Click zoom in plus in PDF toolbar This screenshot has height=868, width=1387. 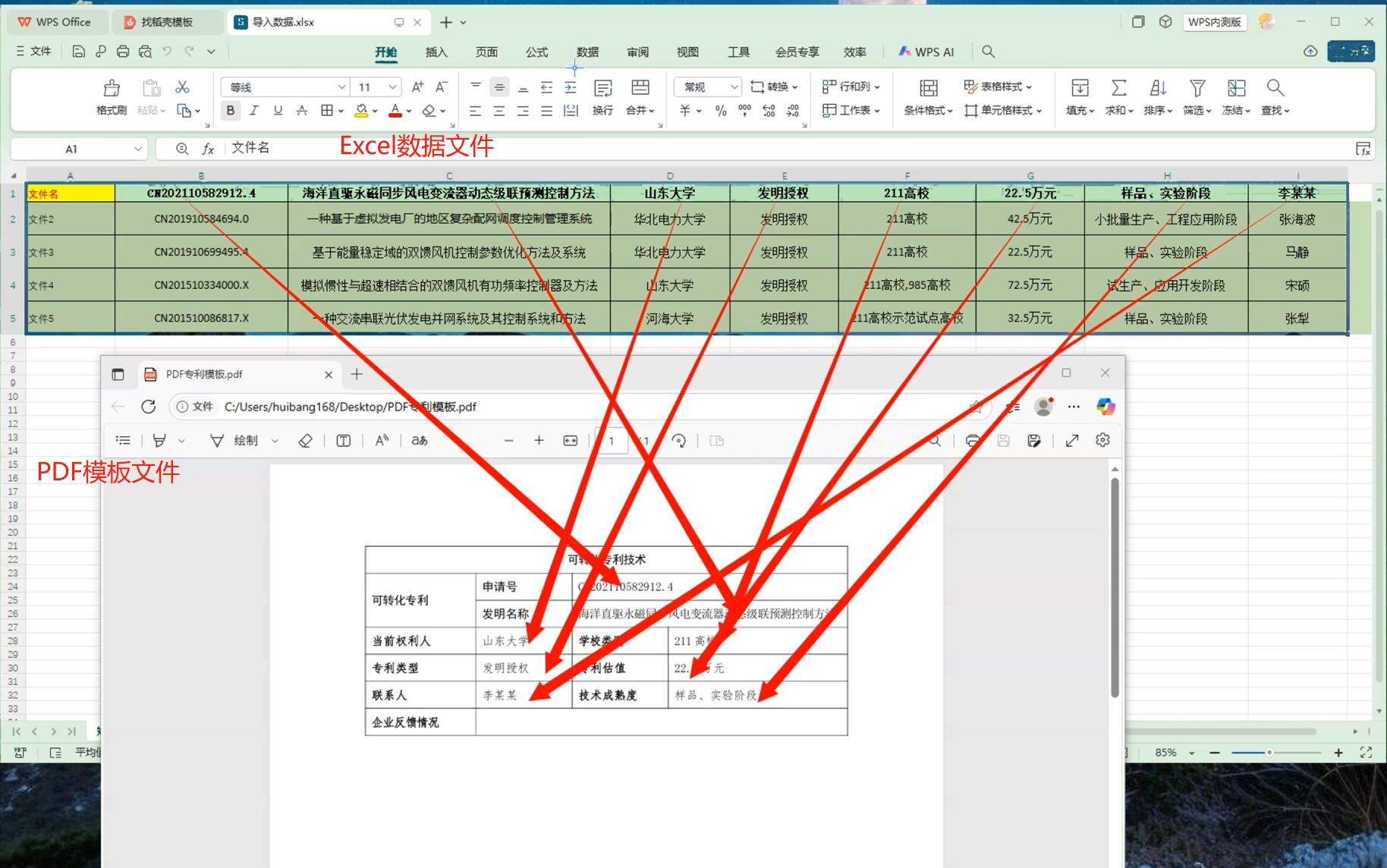point(539,441)
